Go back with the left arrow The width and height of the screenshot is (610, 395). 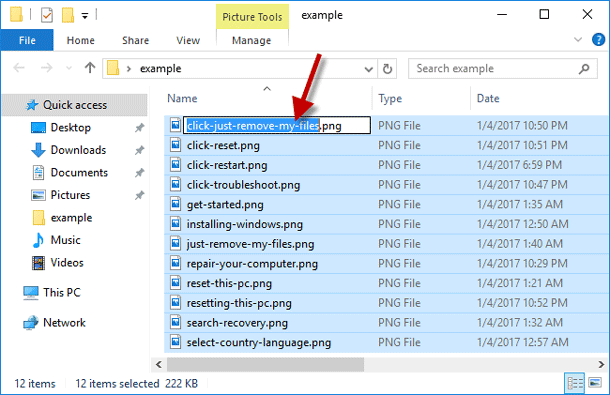tap(19, 68)
